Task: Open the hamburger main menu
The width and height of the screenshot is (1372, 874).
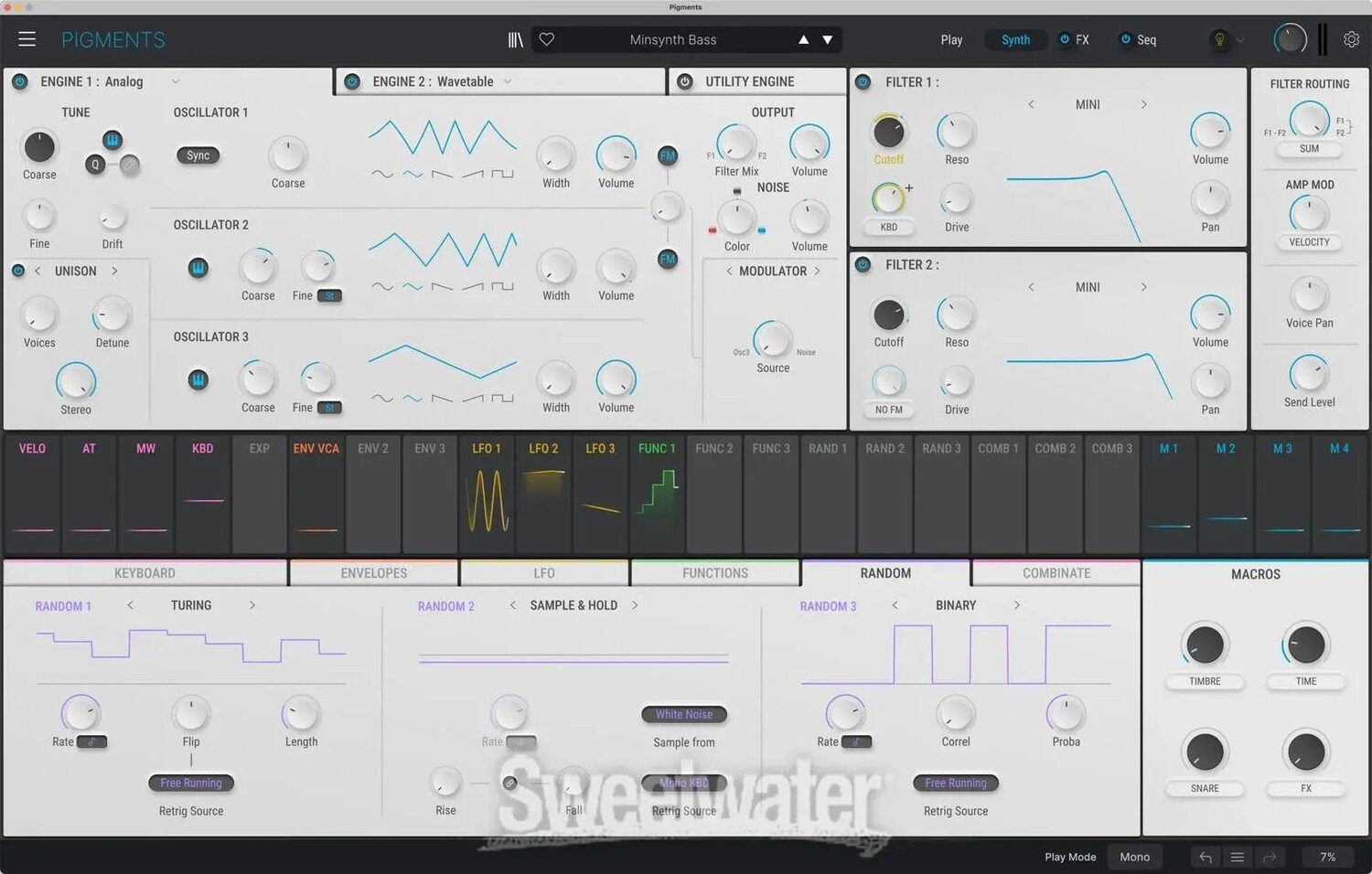Action: pyautogui.click(x=27, y=39)
